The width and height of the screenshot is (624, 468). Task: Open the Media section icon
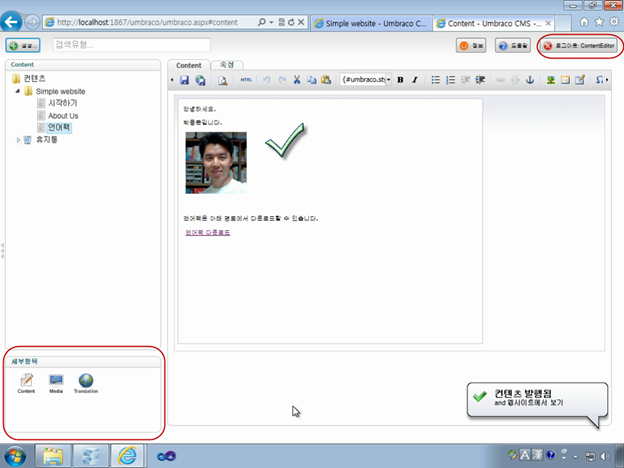tap(56, 384)
